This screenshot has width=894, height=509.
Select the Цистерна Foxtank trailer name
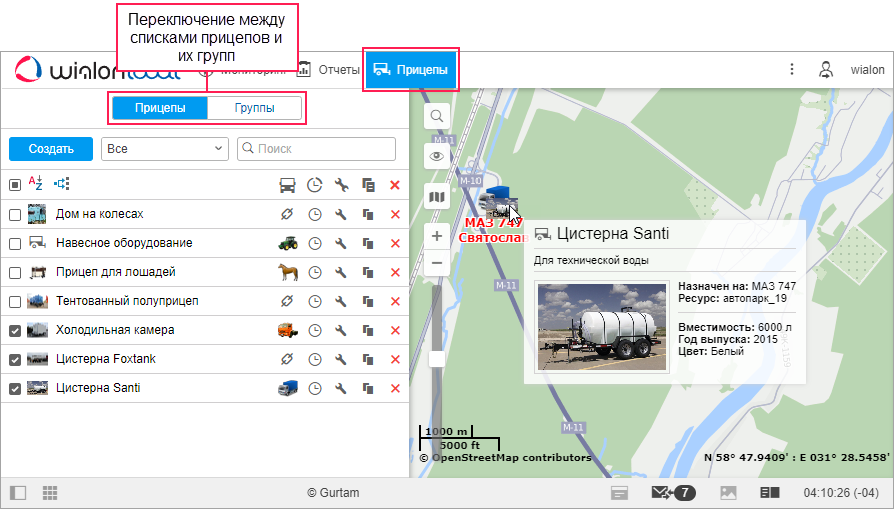106,359
